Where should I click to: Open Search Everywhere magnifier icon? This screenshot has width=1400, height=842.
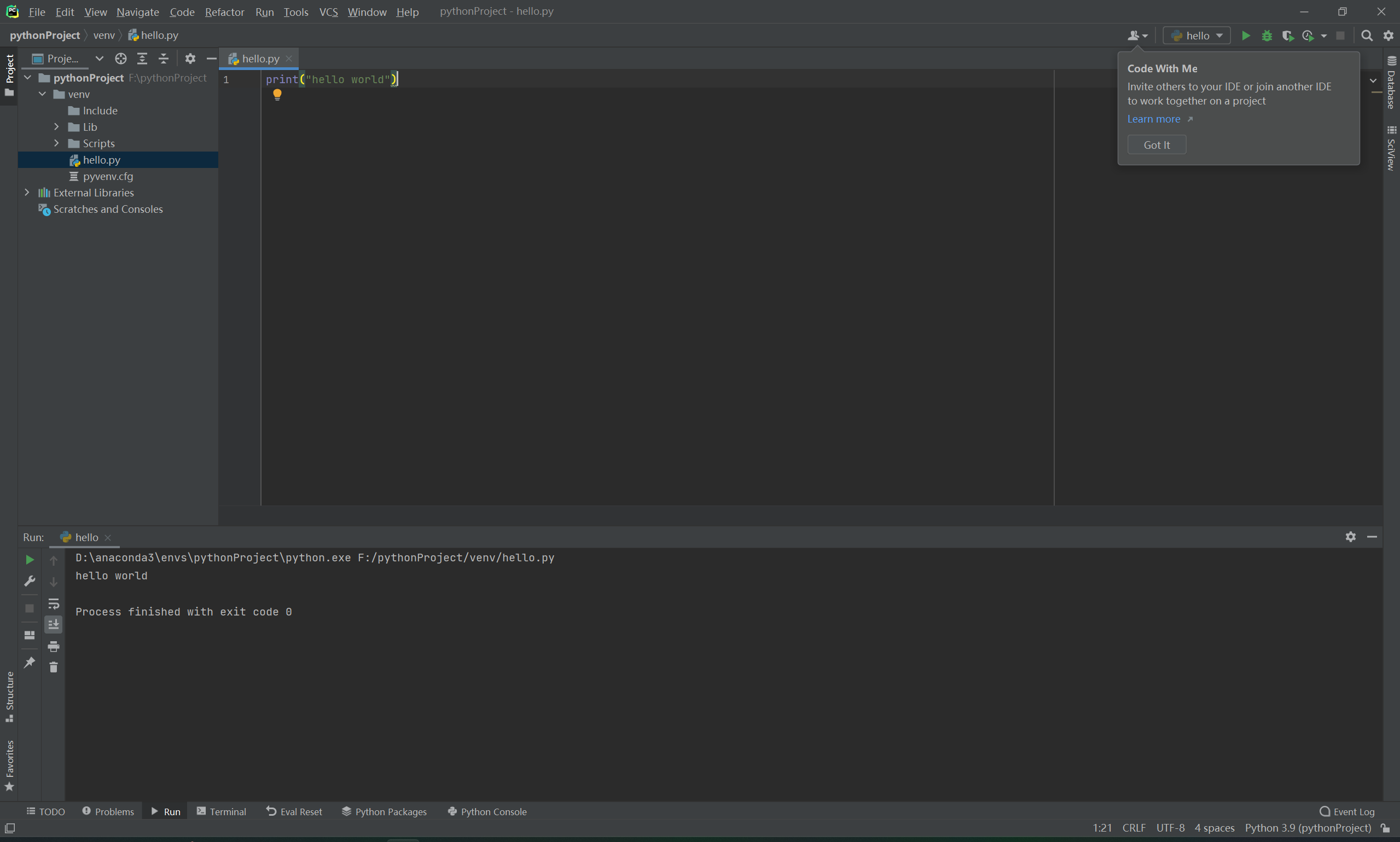click(x=1367, y=36)
